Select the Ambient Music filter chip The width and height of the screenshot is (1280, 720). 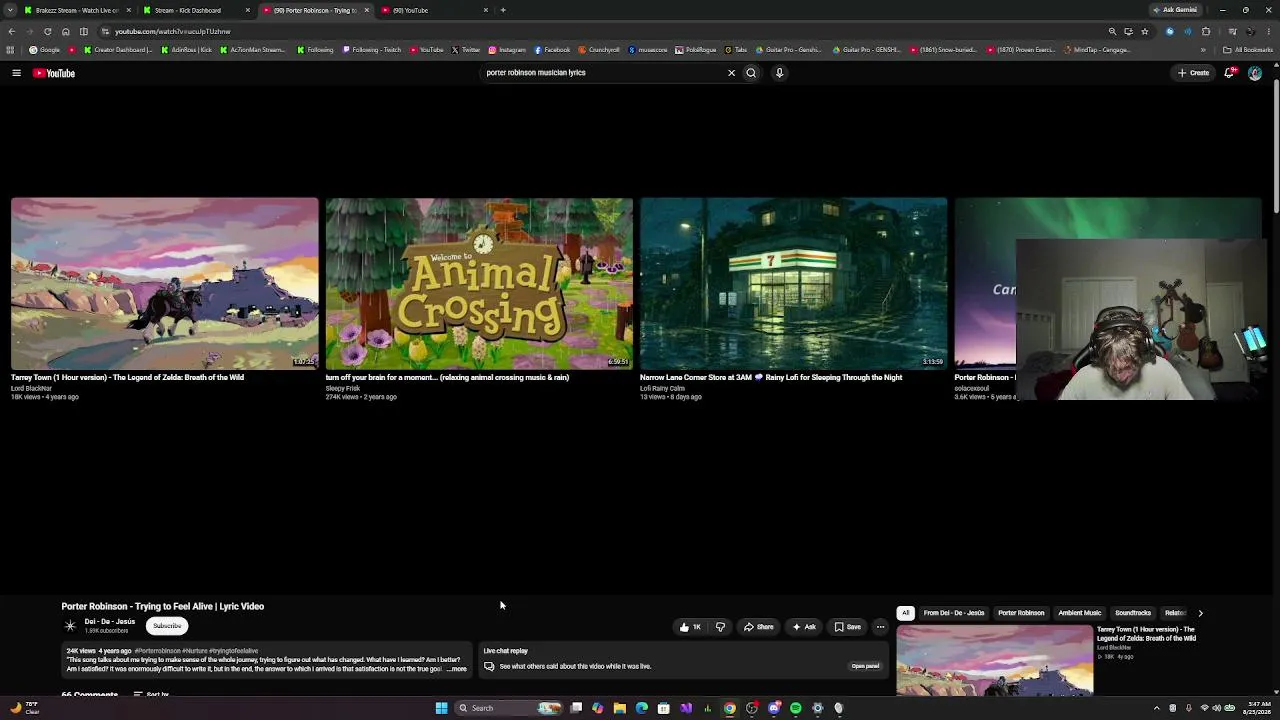tap(1080, 613)
